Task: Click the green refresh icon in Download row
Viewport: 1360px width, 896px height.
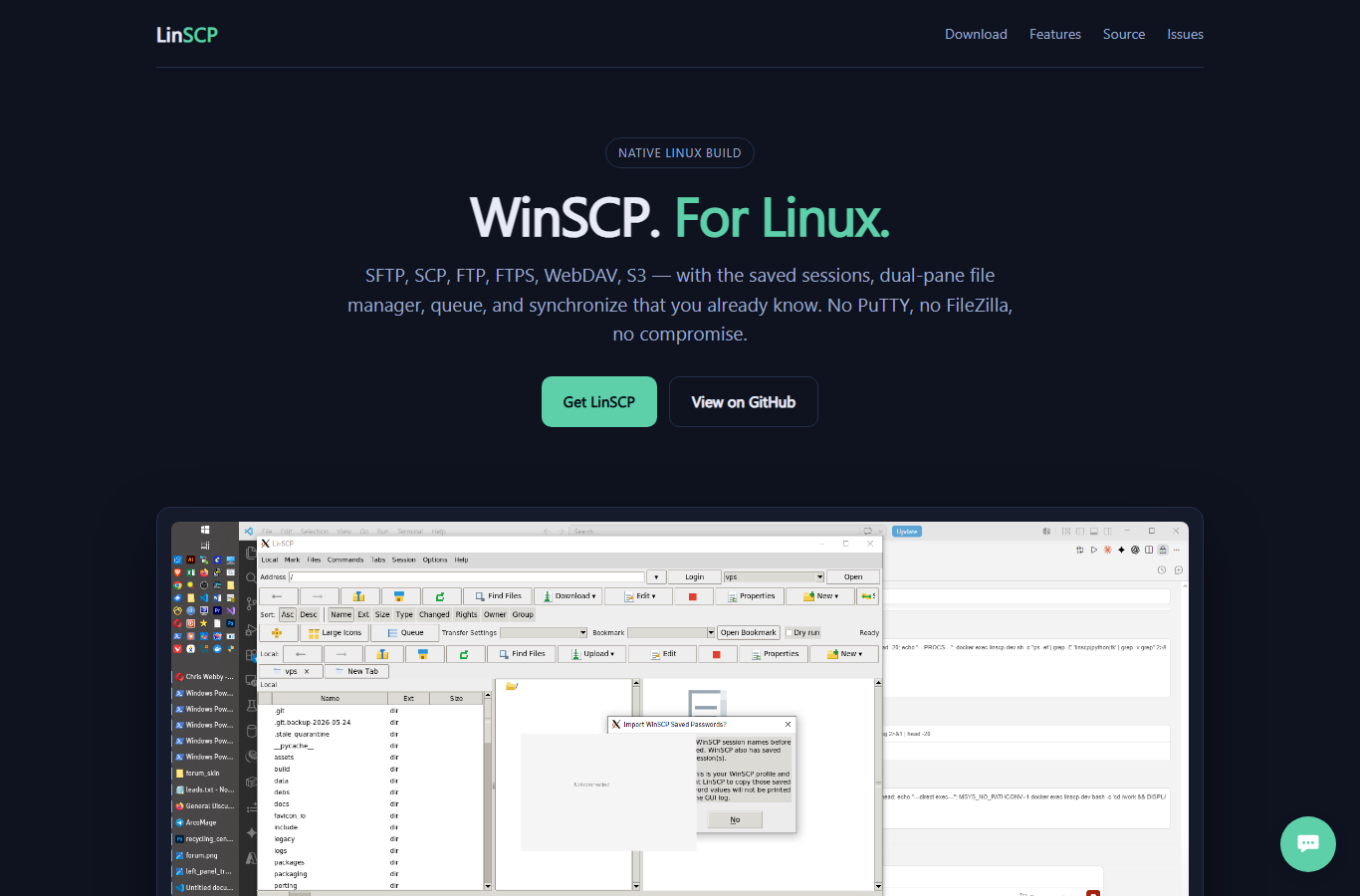Action: click(x=440, y=596)
